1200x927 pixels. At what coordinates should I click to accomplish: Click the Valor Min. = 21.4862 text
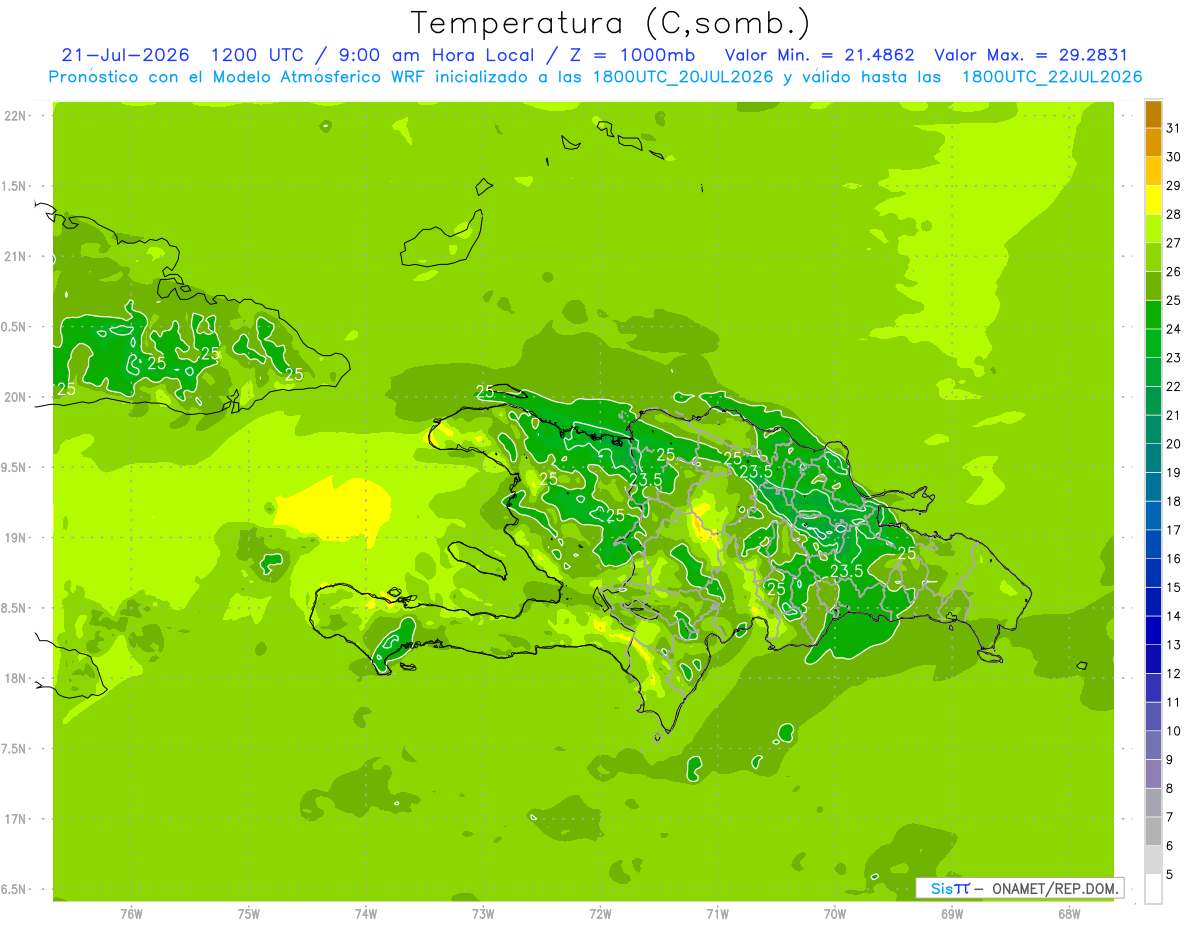pos(819,55)
